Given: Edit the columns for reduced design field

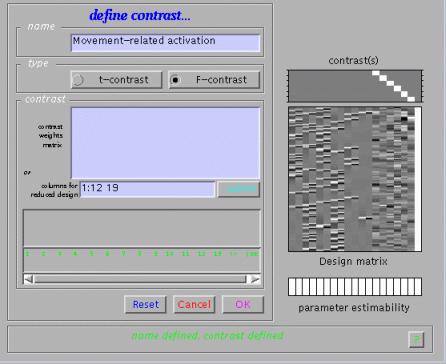Looking at the screenshot, I should [x=148, y=189].
